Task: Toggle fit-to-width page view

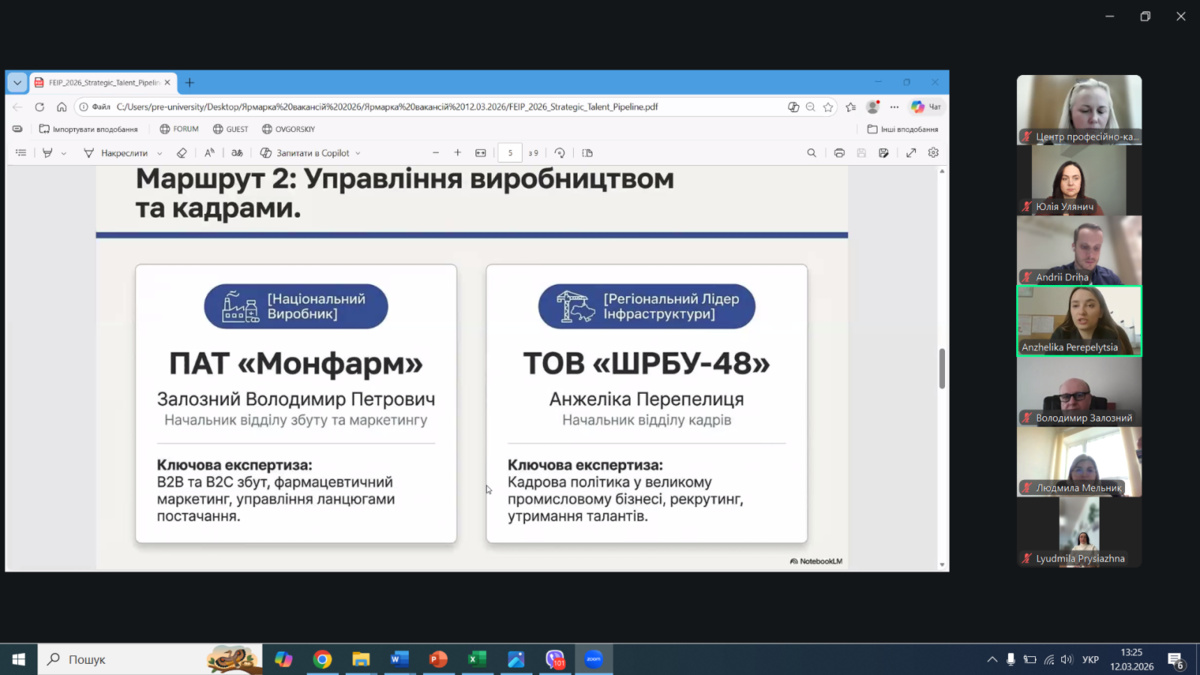Action: [481, 153]
